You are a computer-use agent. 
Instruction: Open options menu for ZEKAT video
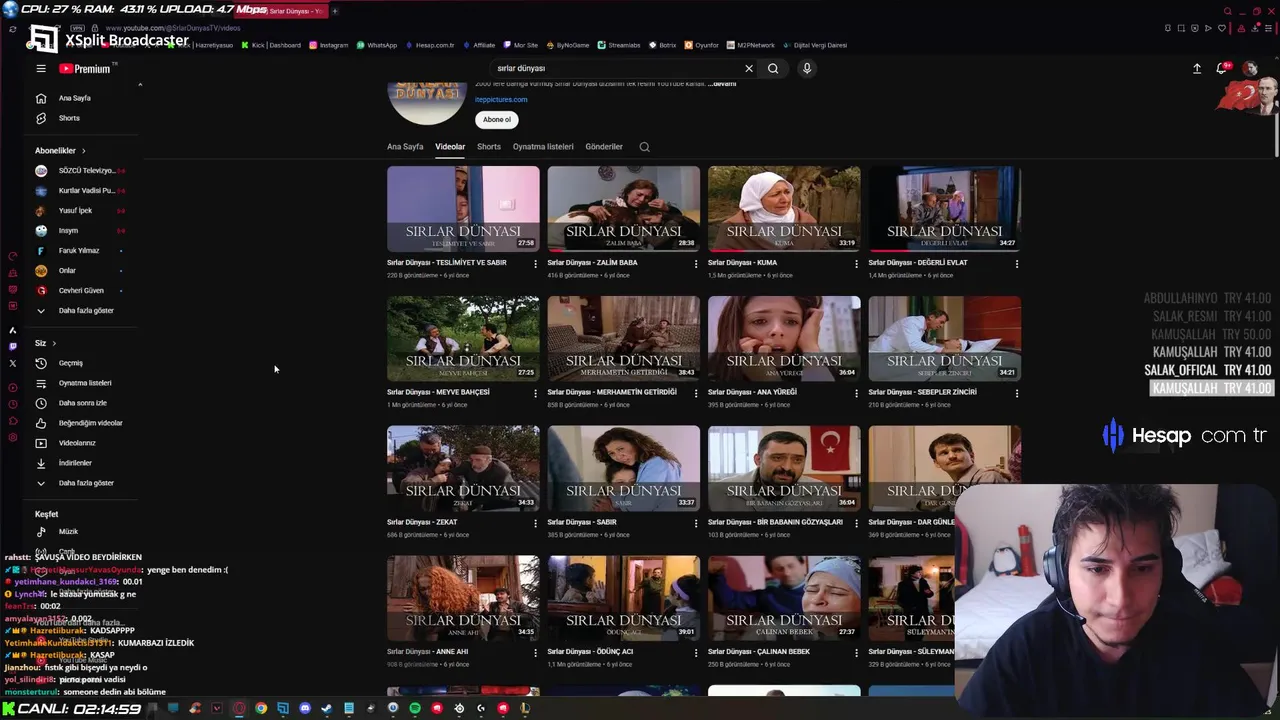535,524
